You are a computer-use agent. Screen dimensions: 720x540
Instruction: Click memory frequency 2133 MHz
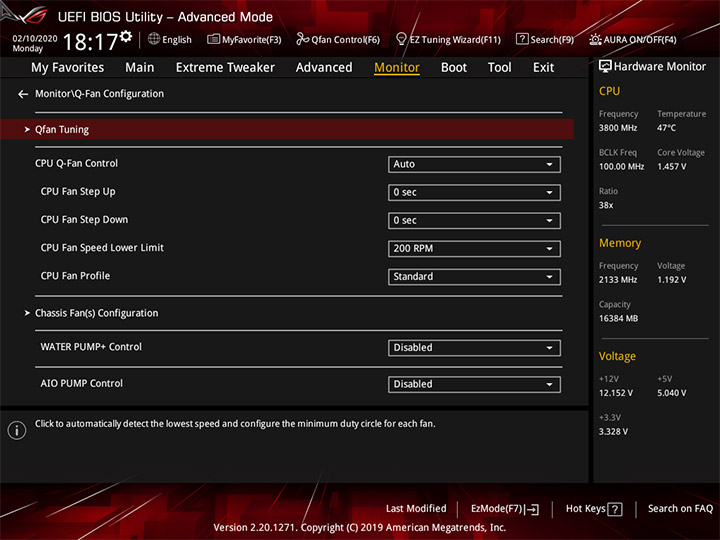click(618, 280)
